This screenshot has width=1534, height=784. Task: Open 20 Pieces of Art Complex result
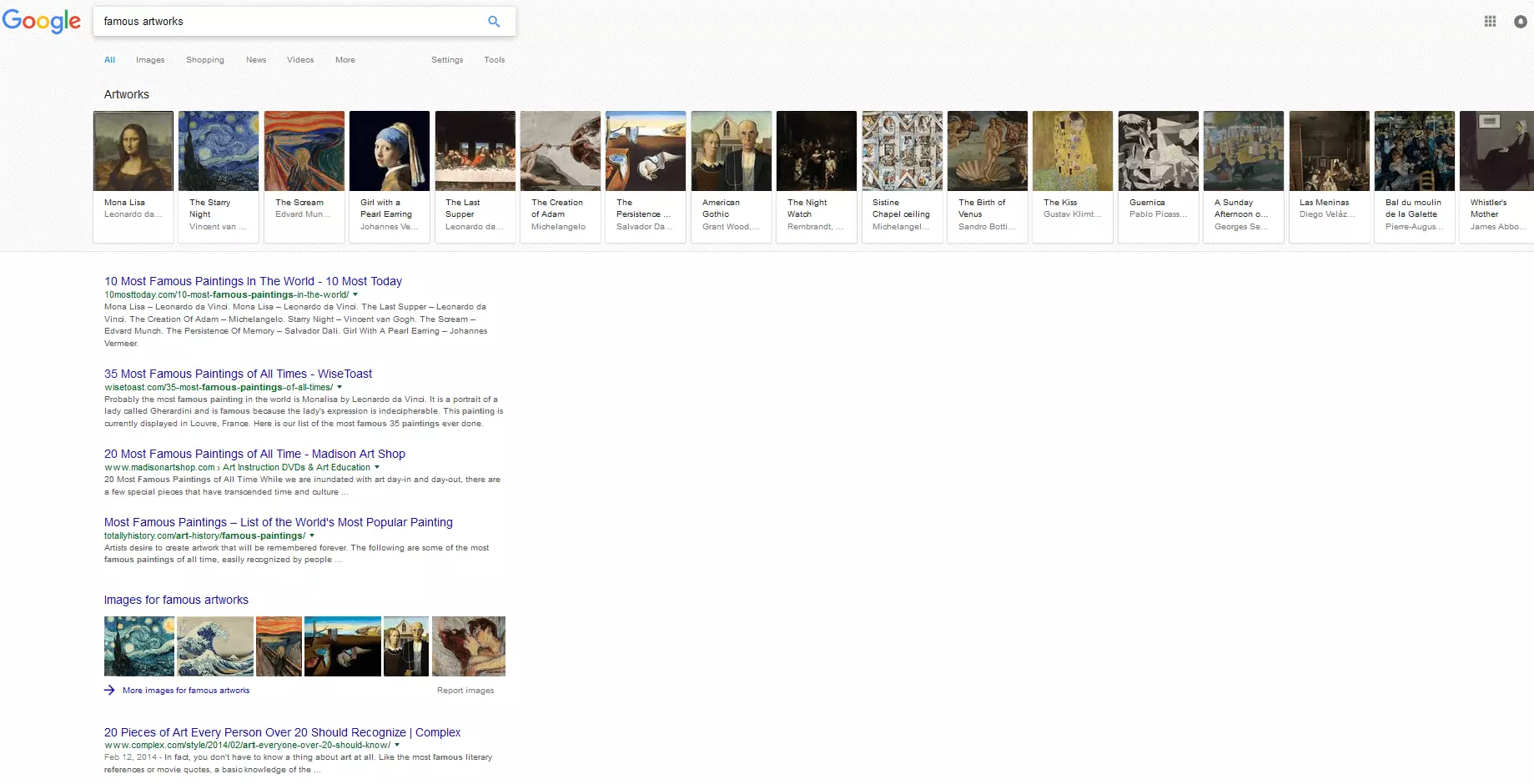tap(282, 732)
